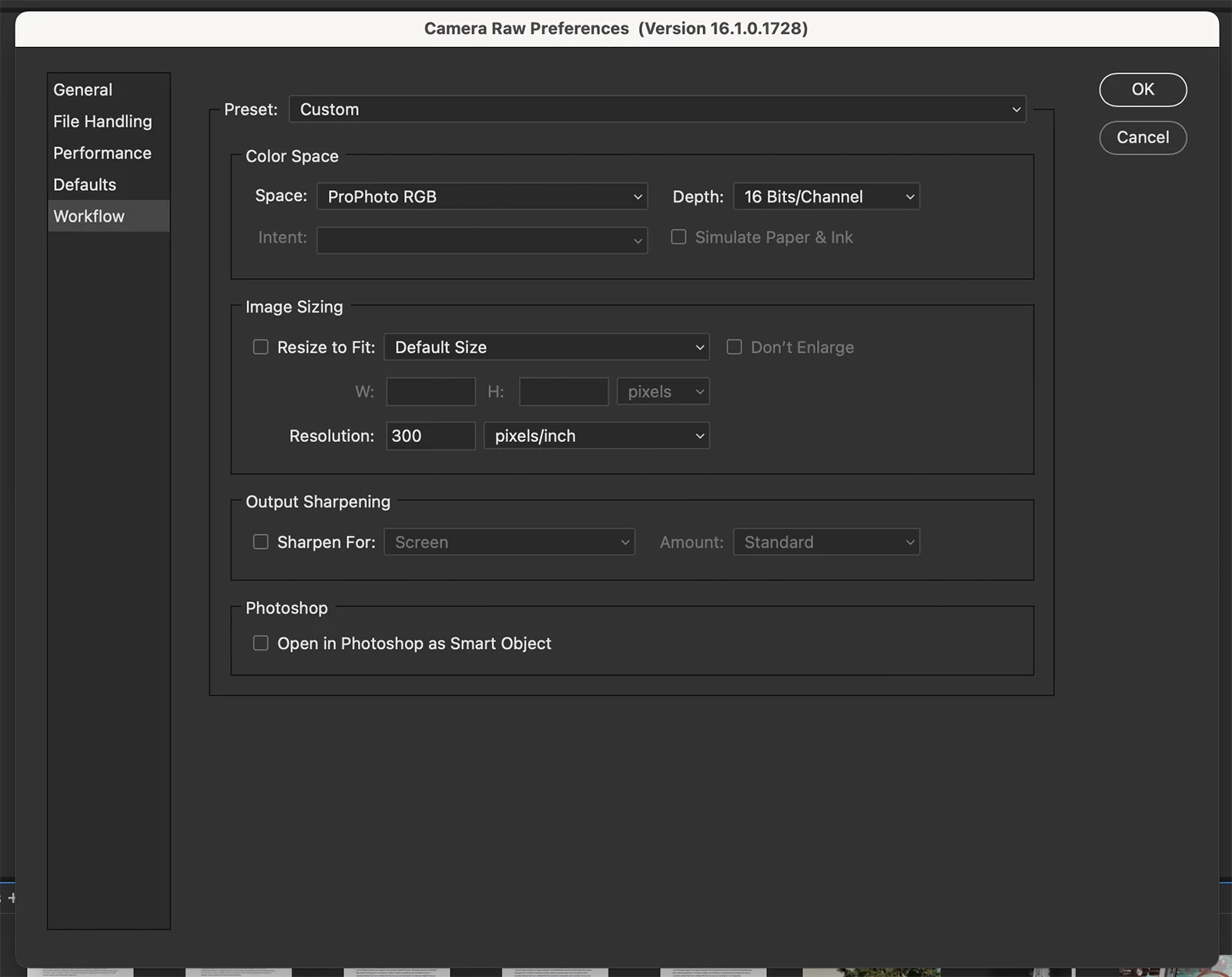The image size is (1232, 977).
Task: Click OK to confirm preferences
Action: click(x=1143, y=89)
